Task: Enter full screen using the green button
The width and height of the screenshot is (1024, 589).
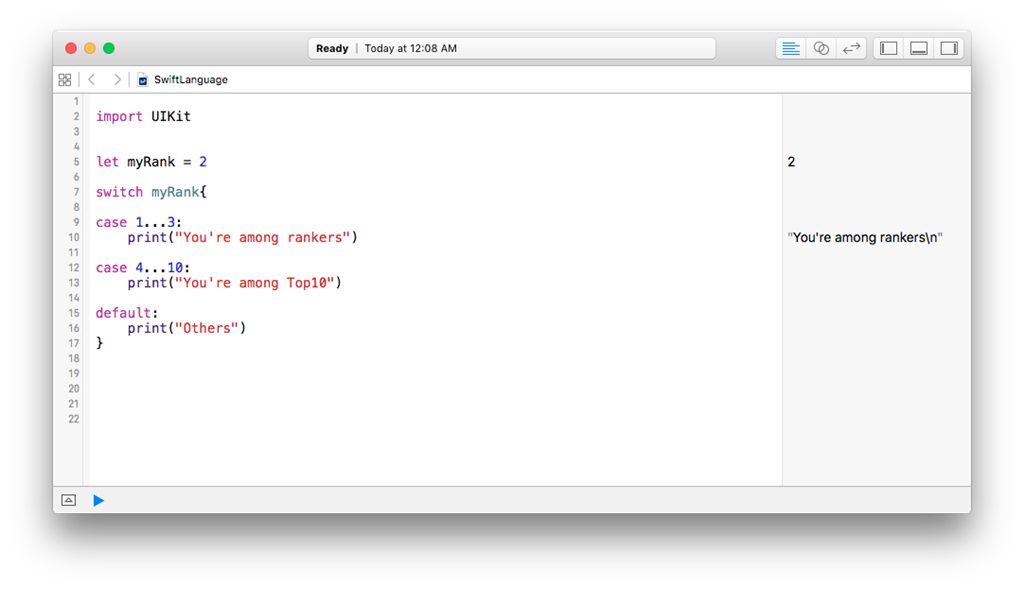Action: pyautogui.click(x=109, y=48)
